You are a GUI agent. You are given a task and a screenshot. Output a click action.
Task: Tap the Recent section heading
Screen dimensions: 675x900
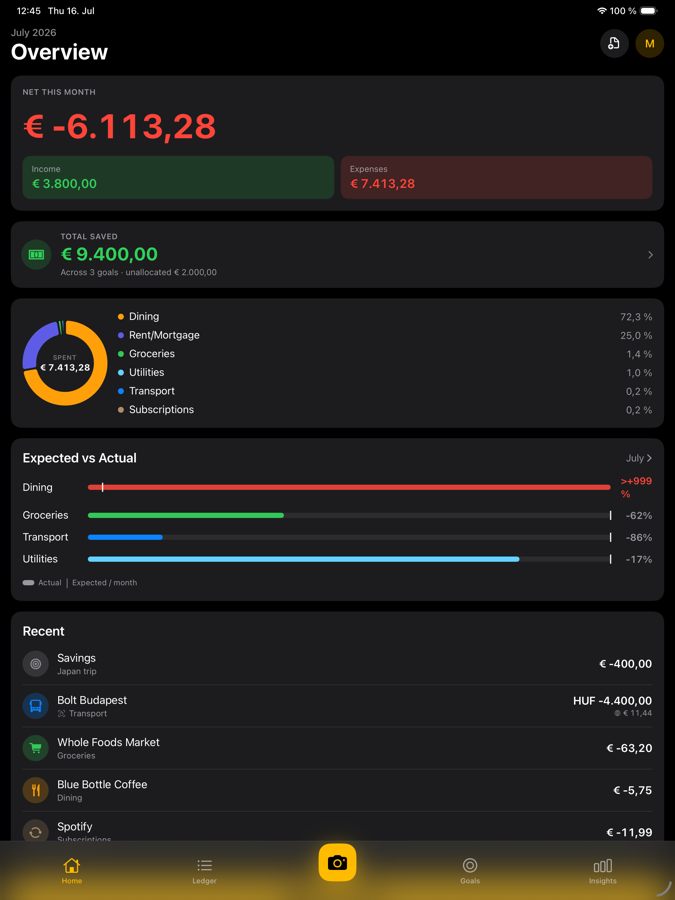coord(43,631)
